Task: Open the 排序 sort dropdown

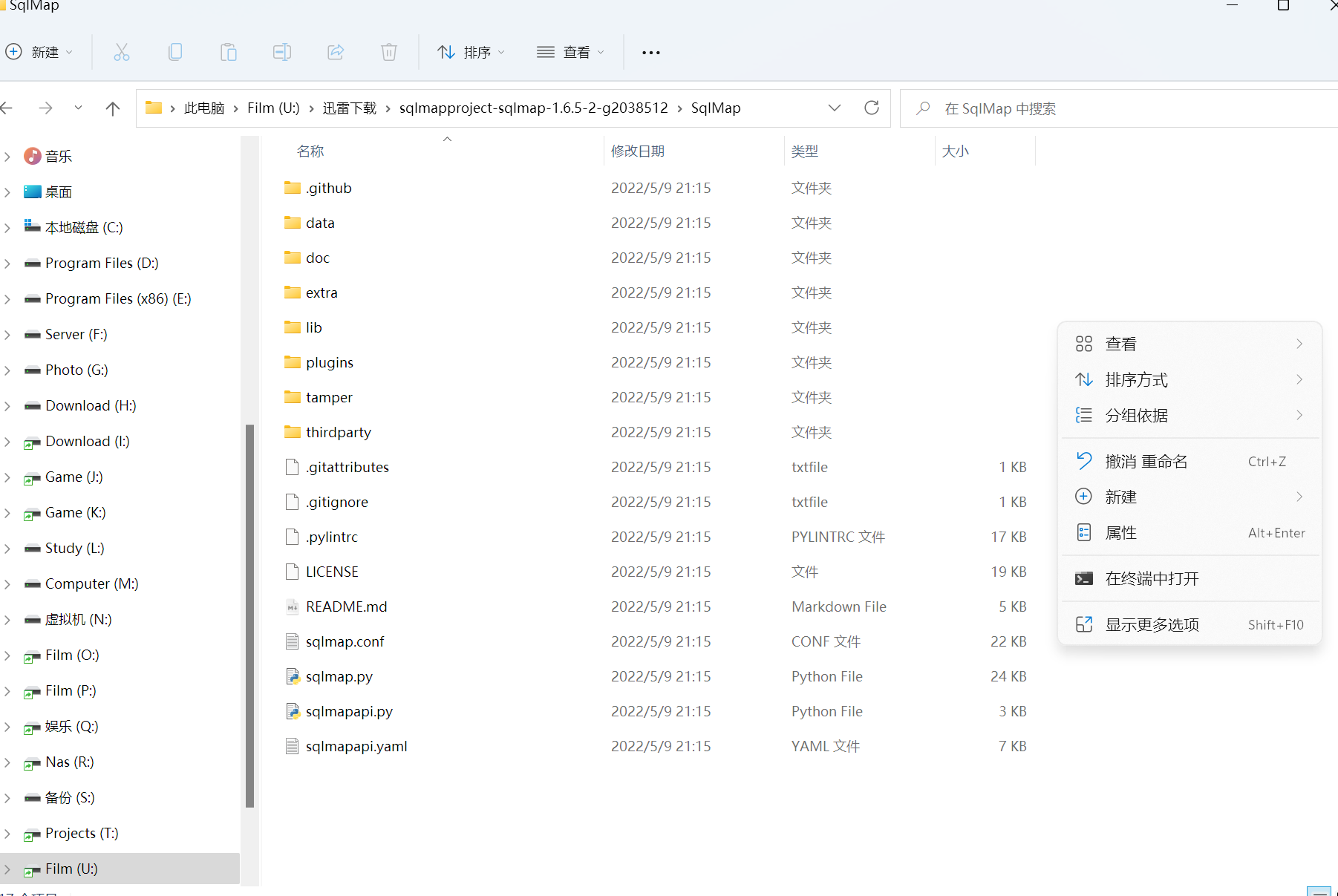Action: coord(471,52)
